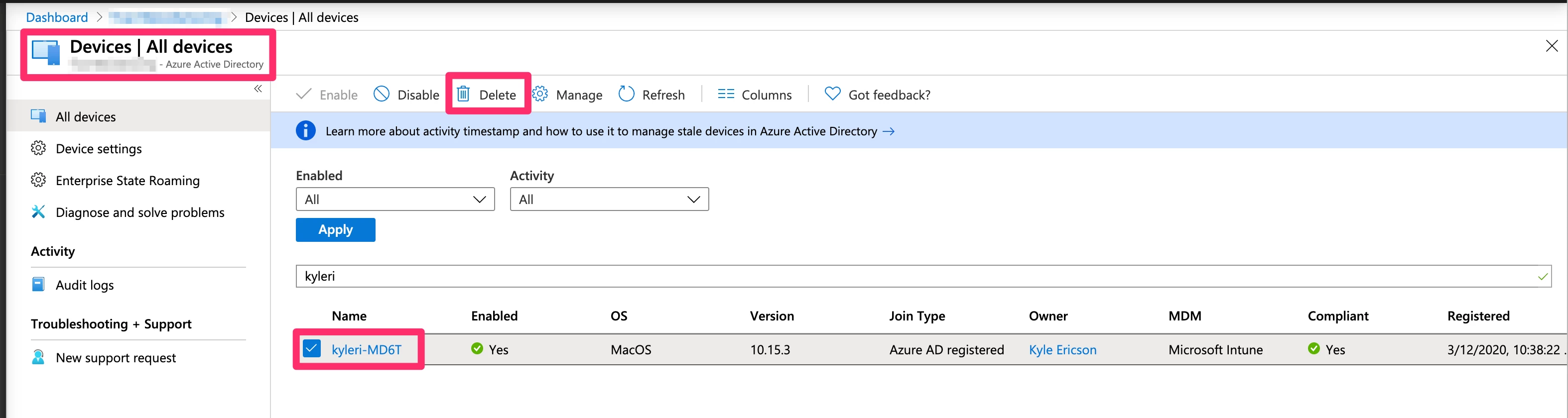Click the Delete trash icon
1568x418 pixels.
pos(463,94)
